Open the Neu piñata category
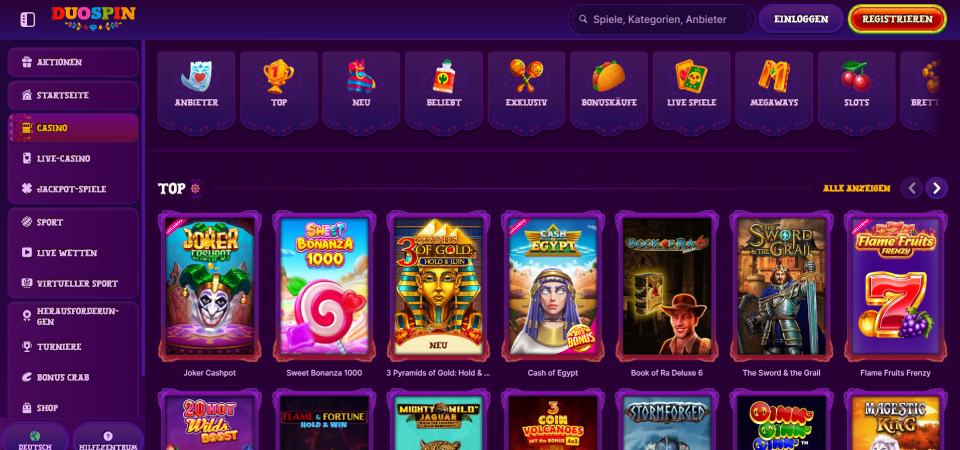The image size is (960, 450). [x=361, y=89]
